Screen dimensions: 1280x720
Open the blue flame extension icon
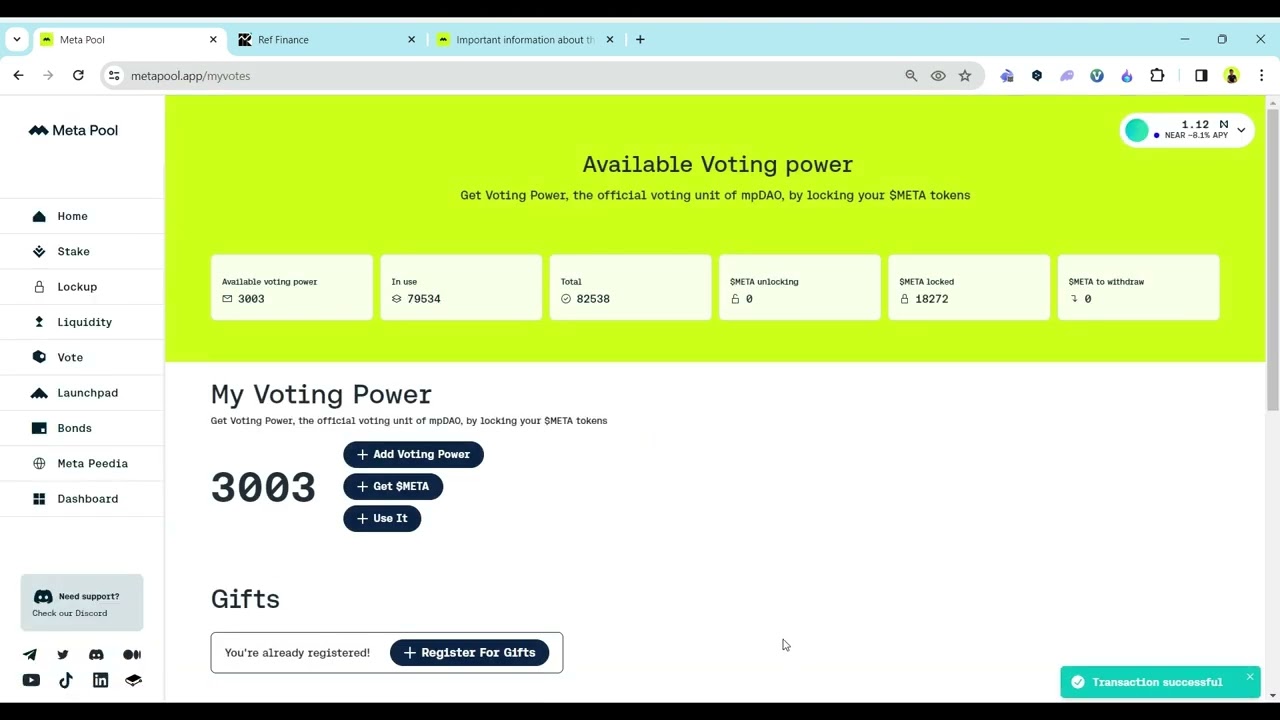tap(1127, 76)
